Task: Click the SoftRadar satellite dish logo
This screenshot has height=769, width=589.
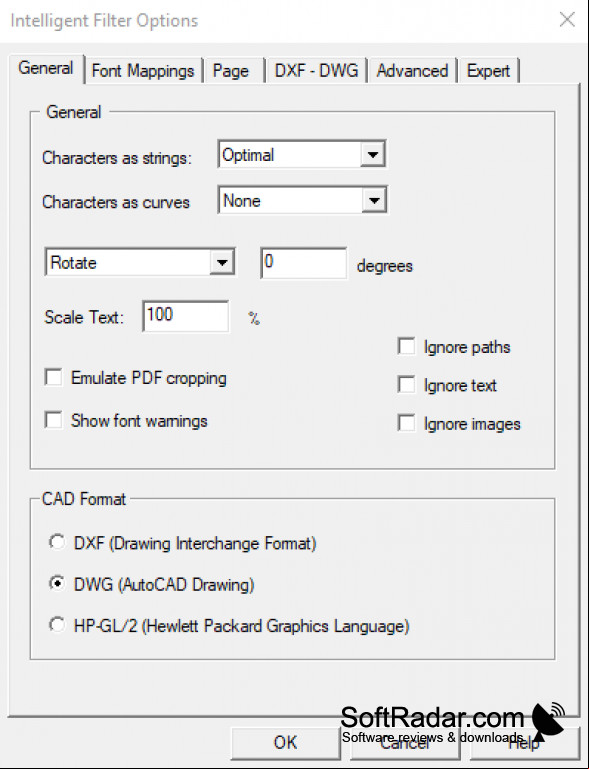Action: [x=548, y=720]
